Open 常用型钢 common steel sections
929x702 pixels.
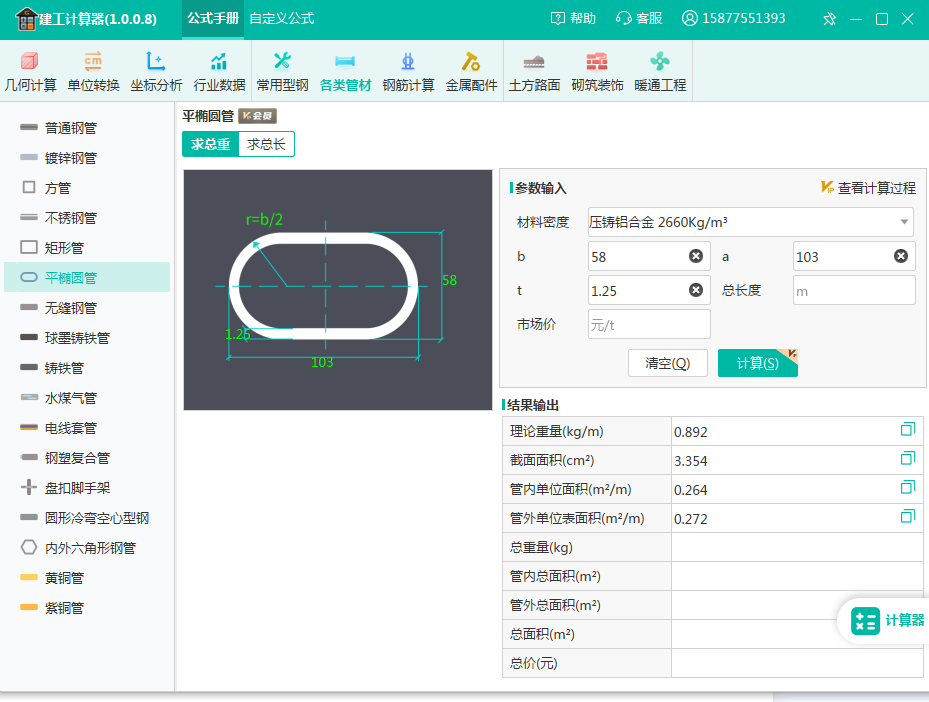(283, 72)
